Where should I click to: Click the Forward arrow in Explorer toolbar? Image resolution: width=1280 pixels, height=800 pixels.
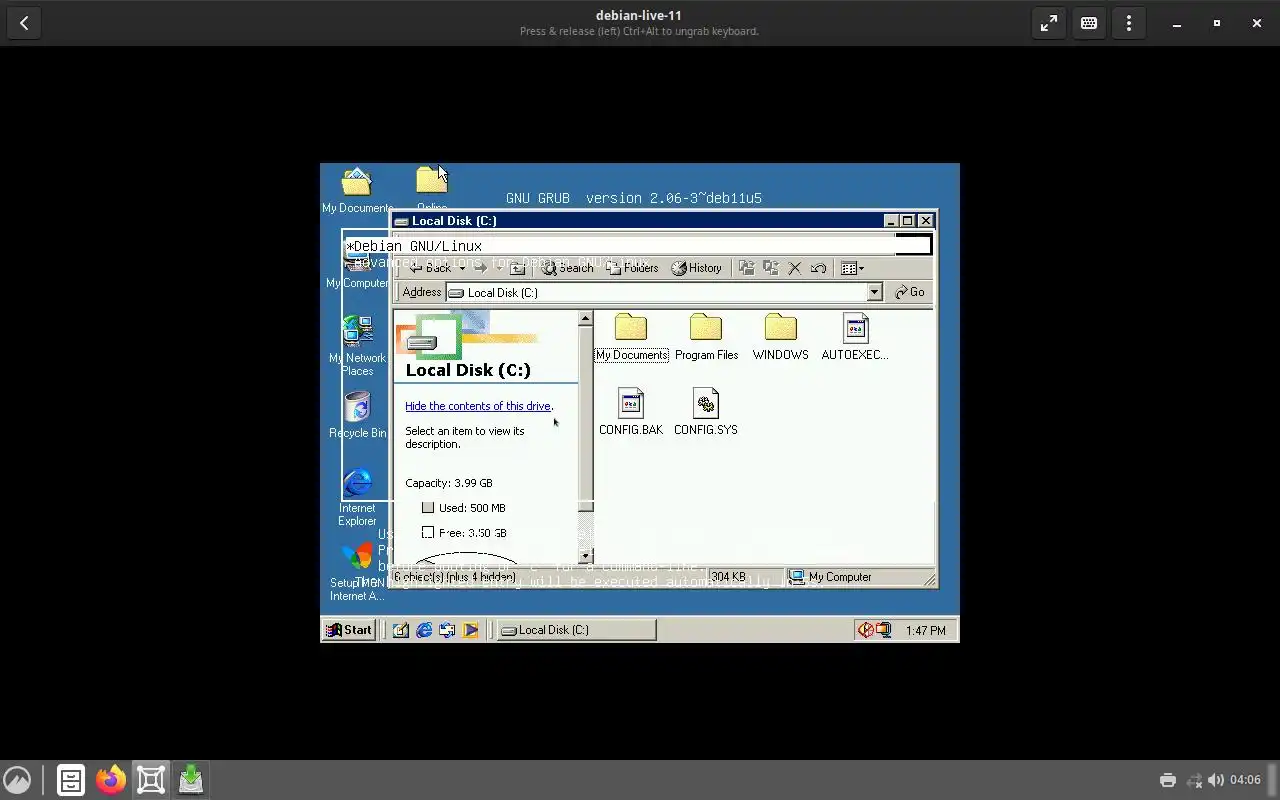point(481,268)
